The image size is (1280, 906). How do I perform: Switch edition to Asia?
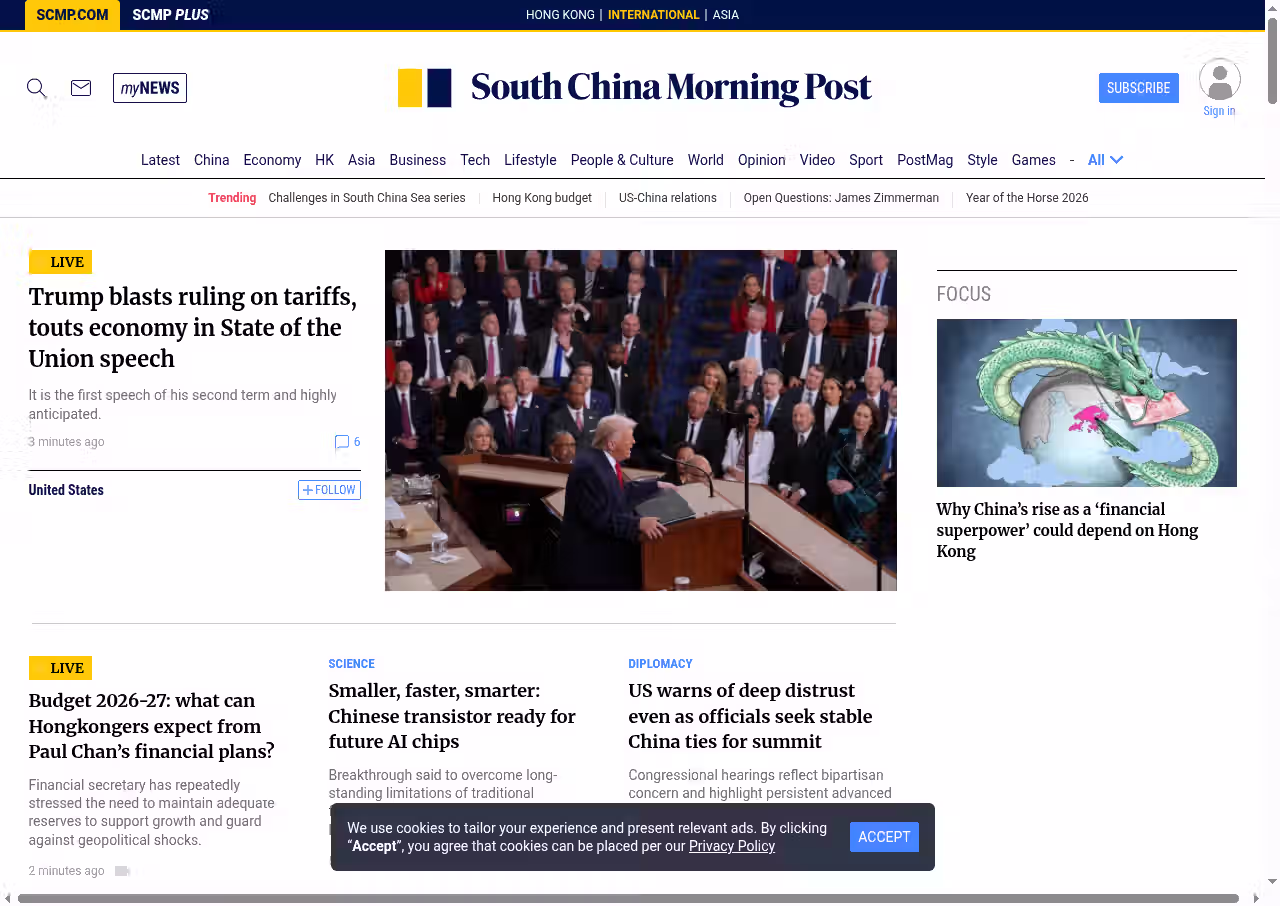725,15
